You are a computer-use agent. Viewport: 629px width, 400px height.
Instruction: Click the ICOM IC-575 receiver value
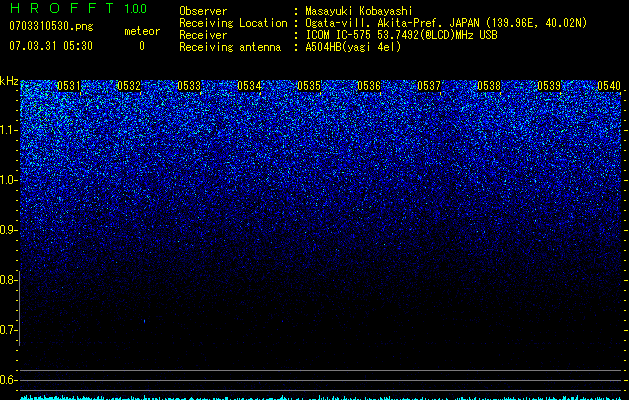click(x=401, y=35)
